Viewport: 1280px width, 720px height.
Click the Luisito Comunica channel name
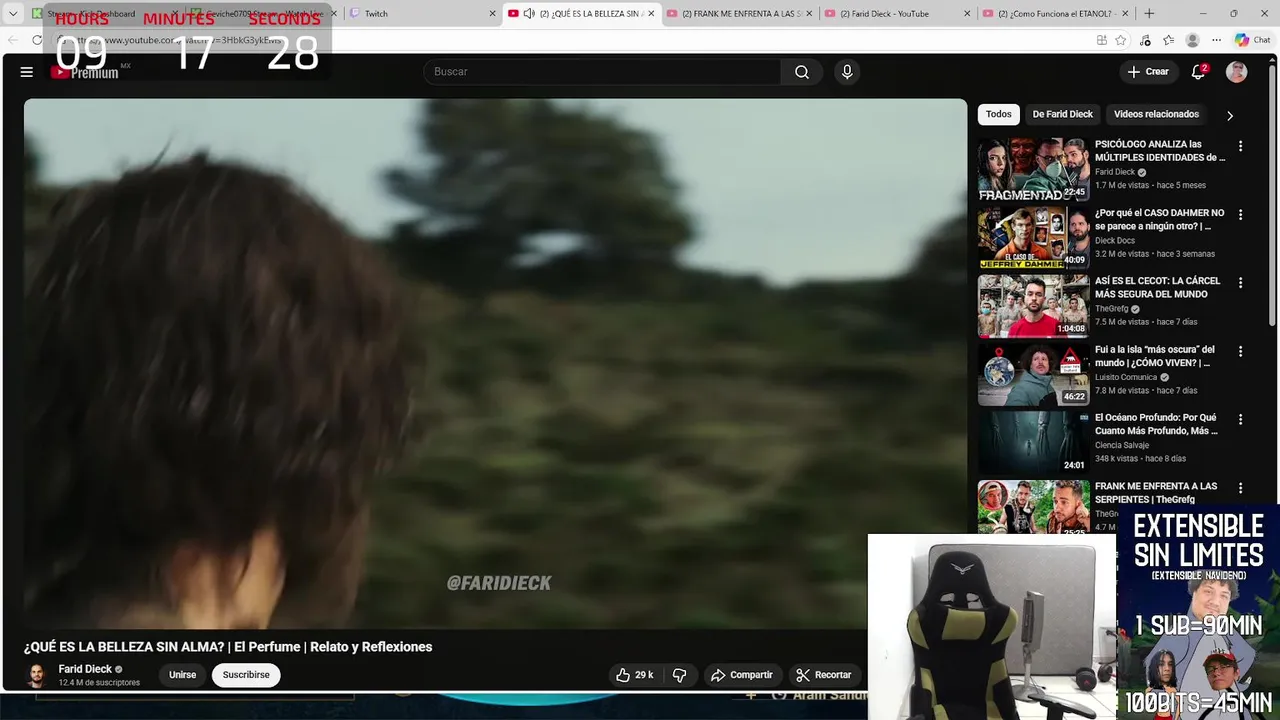pyautogui.click(x=1126, y=377)
